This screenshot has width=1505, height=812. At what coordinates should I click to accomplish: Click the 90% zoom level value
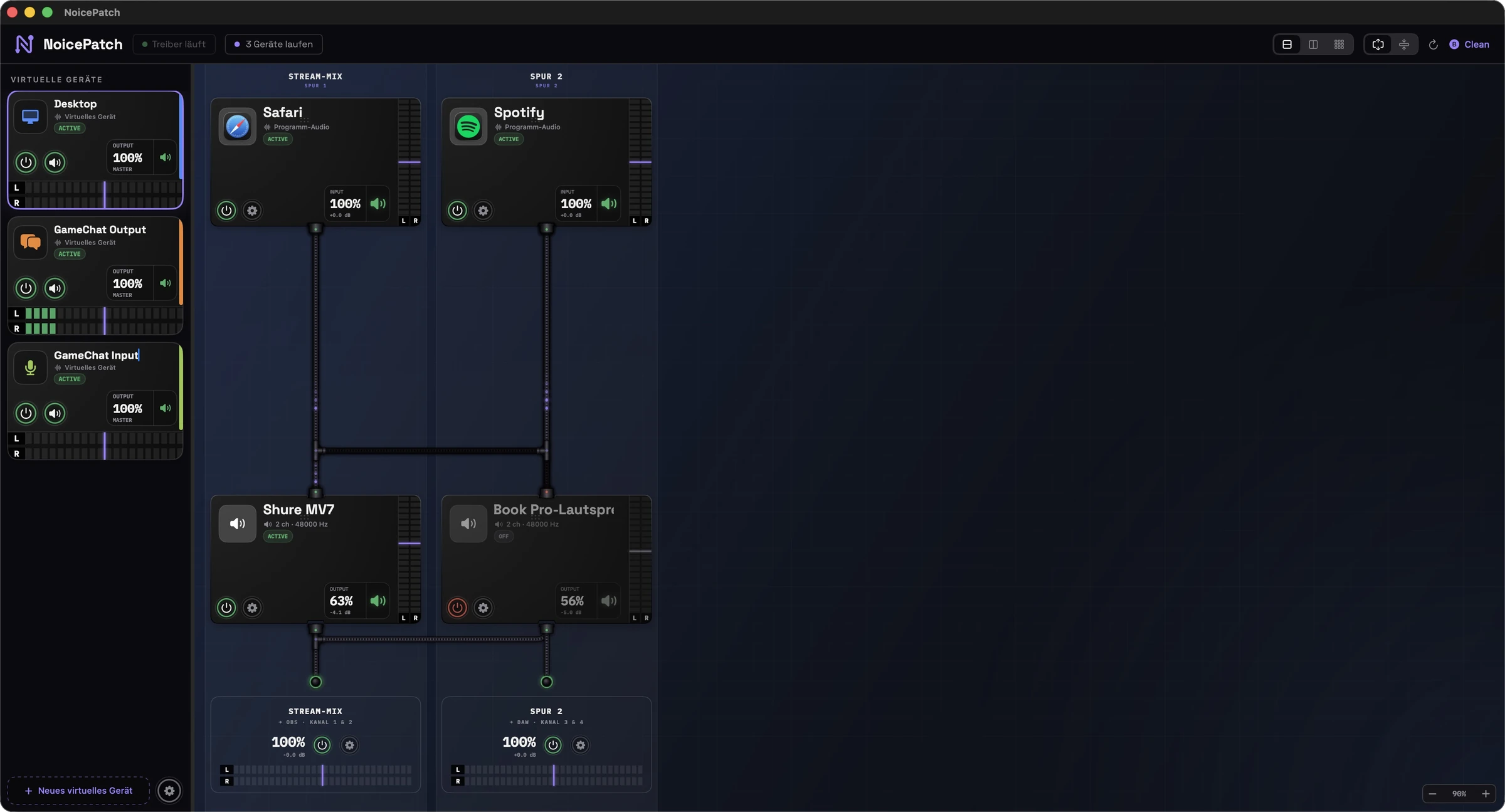point(1459,794)
